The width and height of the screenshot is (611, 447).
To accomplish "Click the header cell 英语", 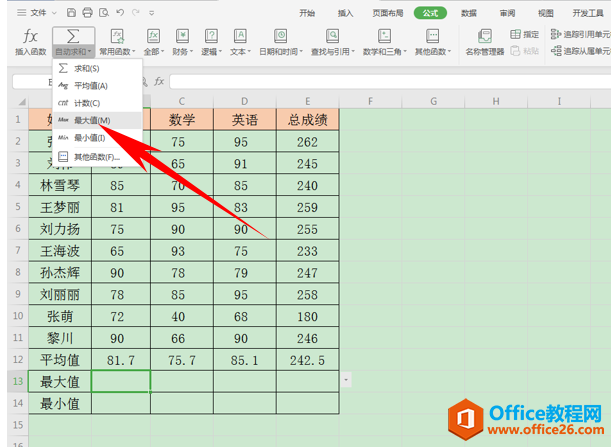I will (x=245, y=120).
